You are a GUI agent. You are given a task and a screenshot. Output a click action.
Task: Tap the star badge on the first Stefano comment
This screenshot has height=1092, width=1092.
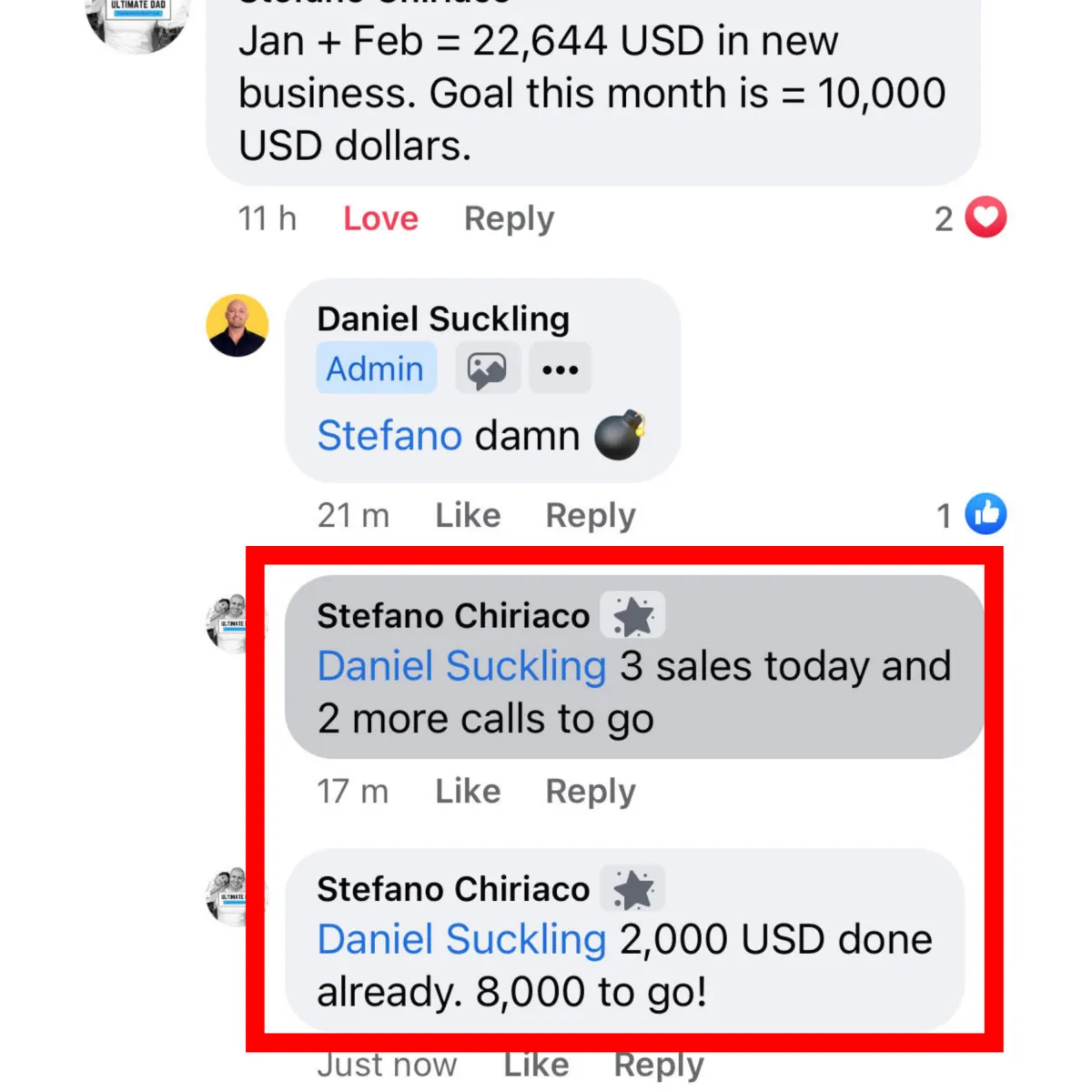(633, 616)
